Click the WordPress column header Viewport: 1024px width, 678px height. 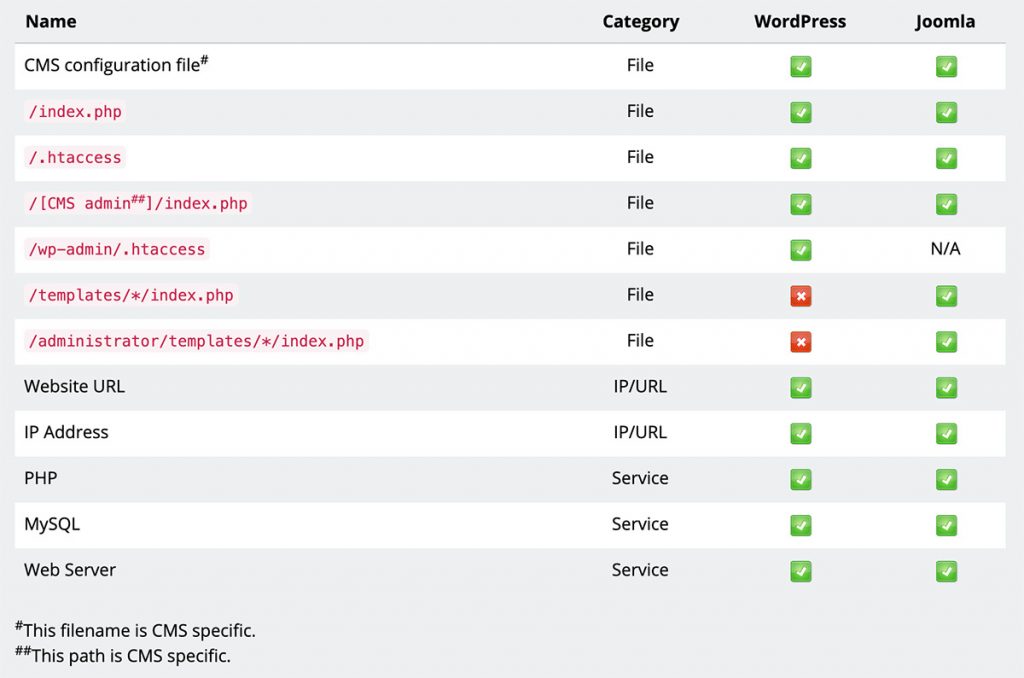[800, 22]
